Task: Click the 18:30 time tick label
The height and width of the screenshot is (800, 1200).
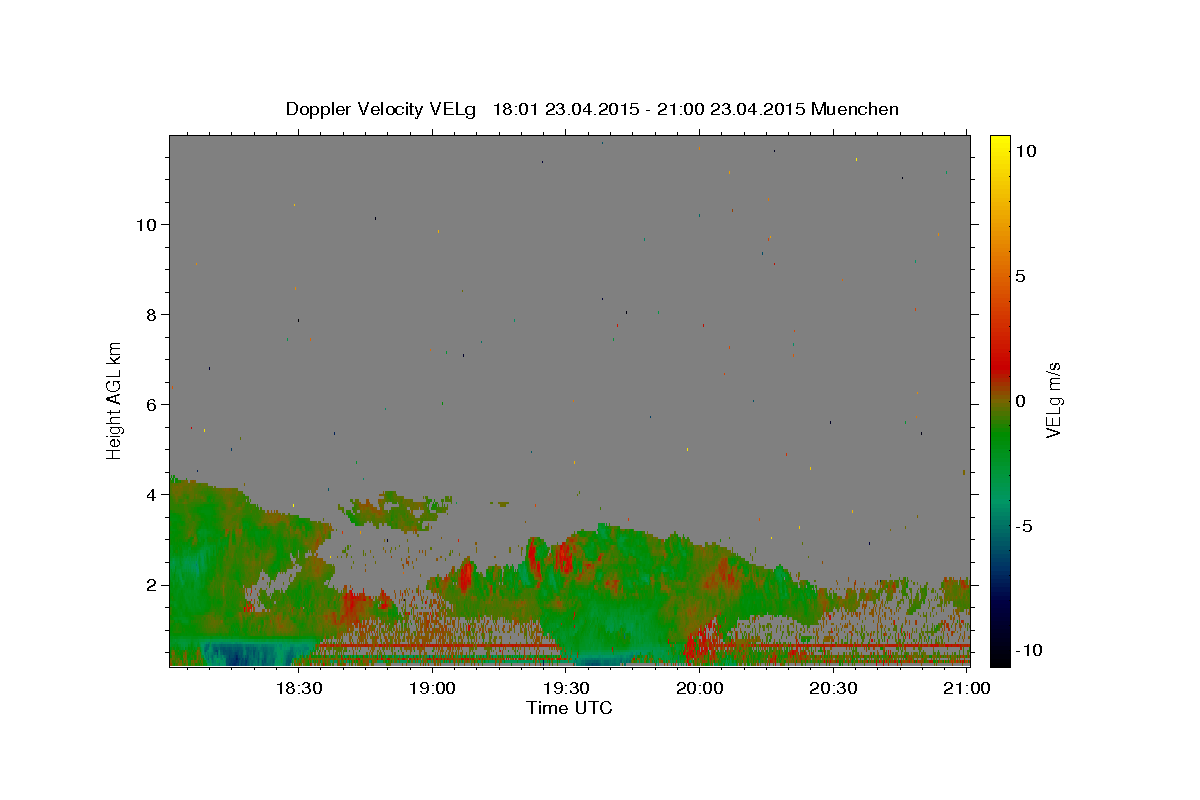Action: coord(298,688)
